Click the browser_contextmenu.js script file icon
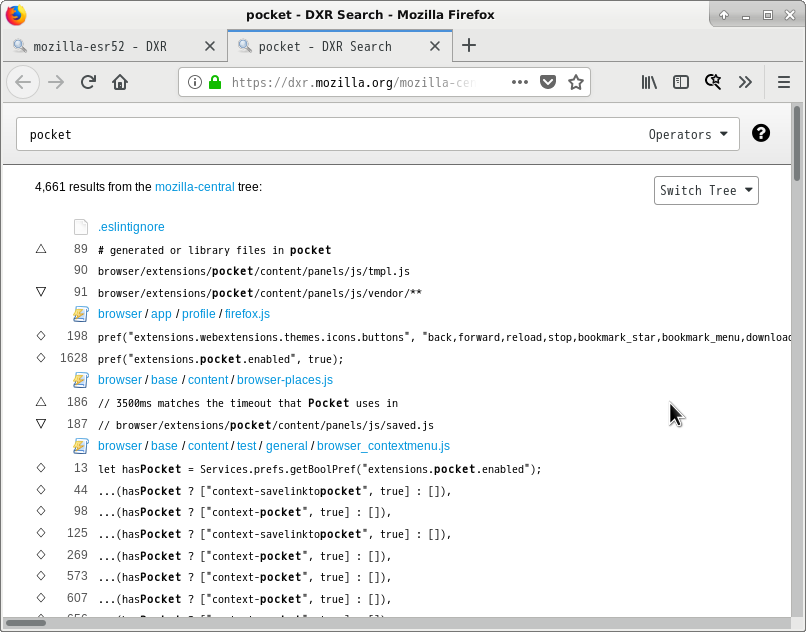Screen dimensions: 806x632 click(x=81, y=446)
